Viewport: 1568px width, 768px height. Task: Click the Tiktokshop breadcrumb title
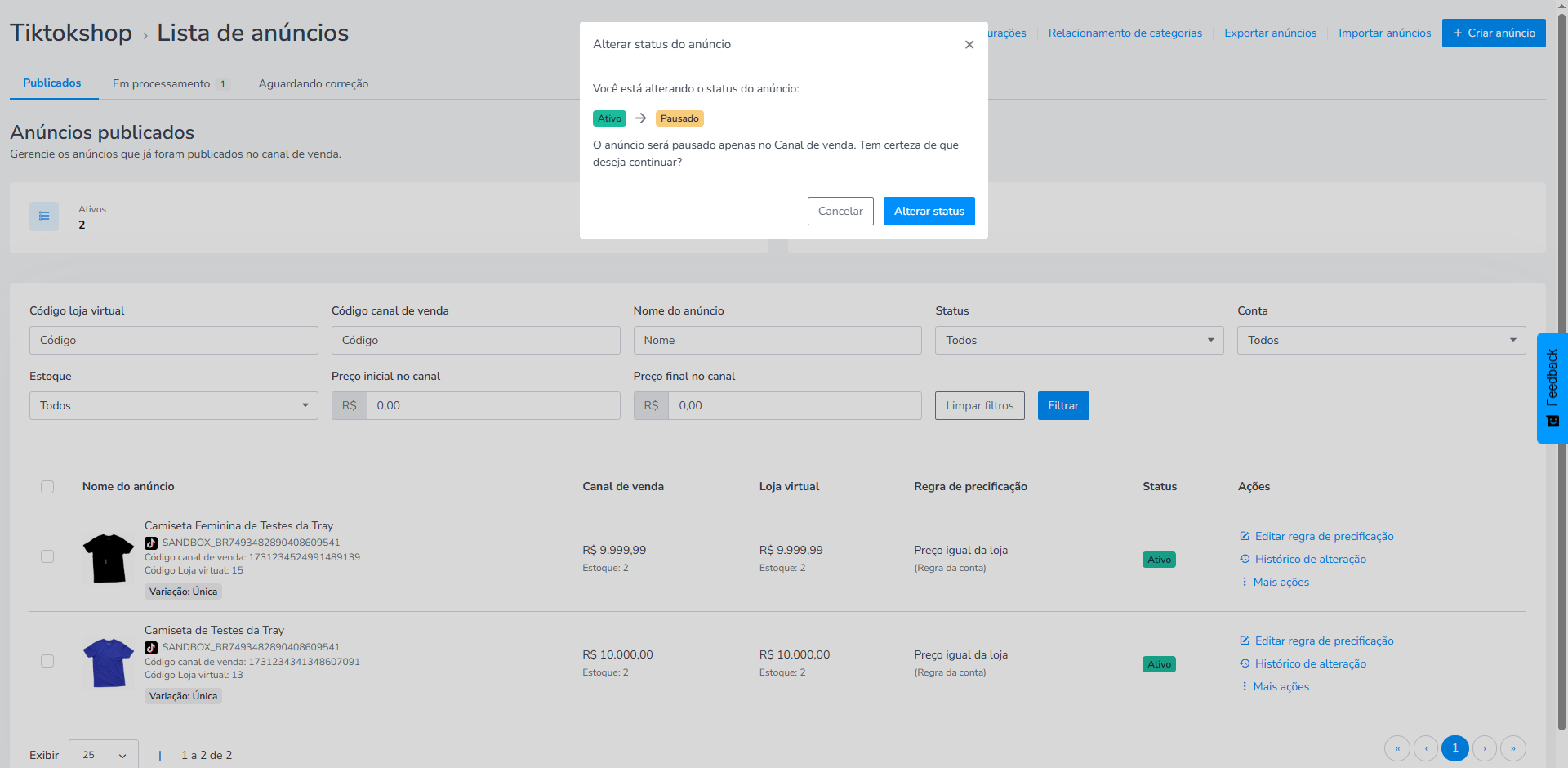(x=71, y=33)
